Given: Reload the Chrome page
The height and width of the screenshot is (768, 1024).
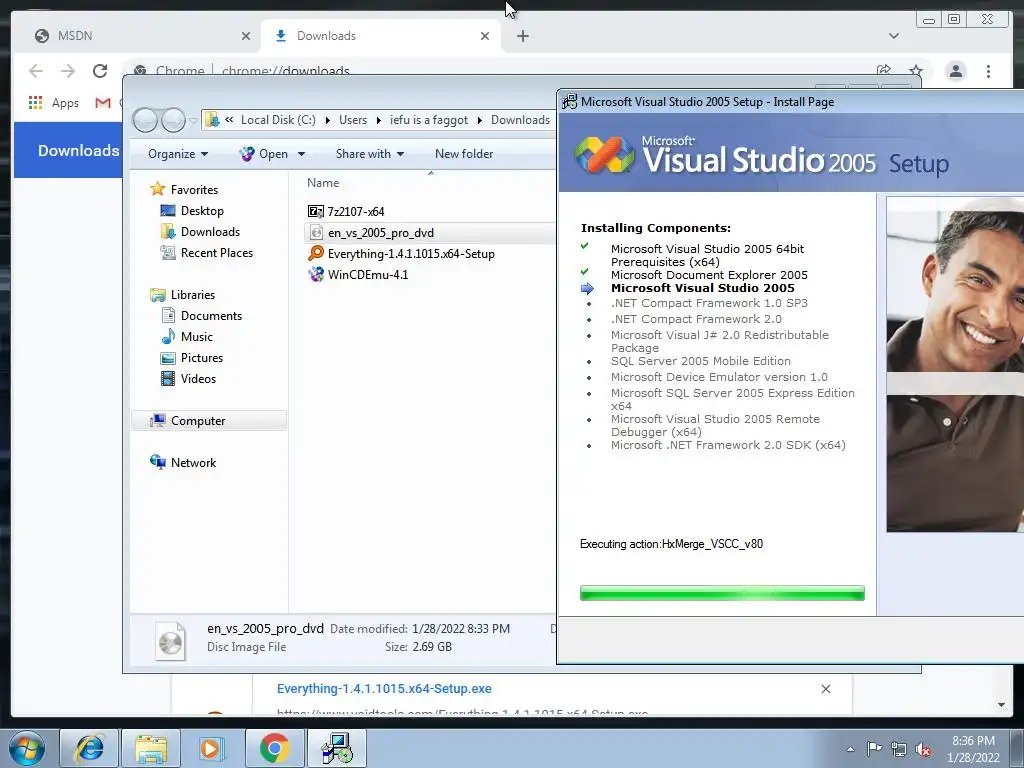Looking at the screenshot, I should [100, 71].
